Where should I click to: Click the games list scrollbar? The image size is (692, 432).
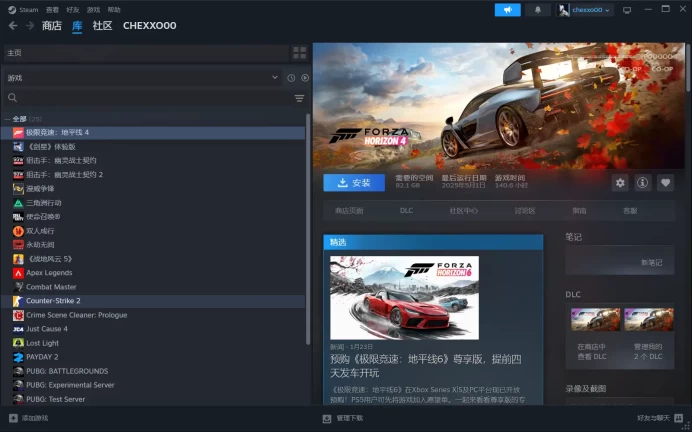pyautogui.click(x=308, y=229)
